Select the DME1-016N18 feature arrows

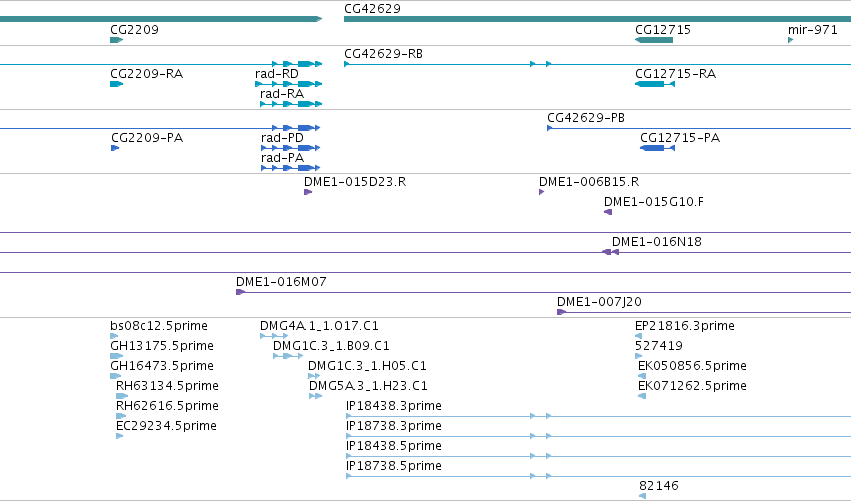click(x=611, y=252)
